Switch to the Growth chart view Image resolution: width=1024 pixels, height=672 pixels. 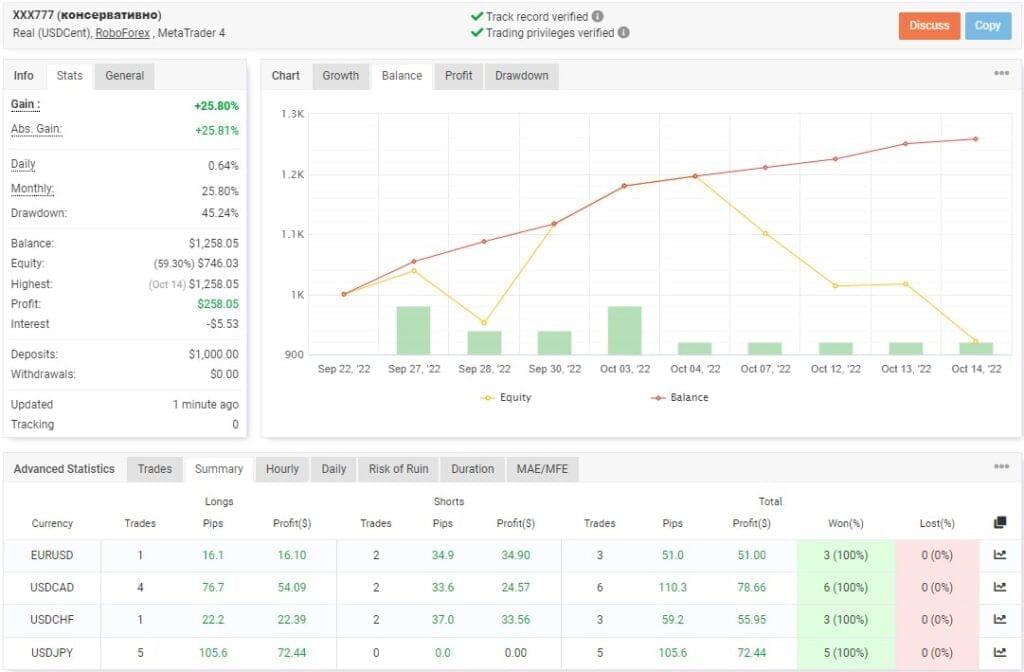tap(340, 75)
